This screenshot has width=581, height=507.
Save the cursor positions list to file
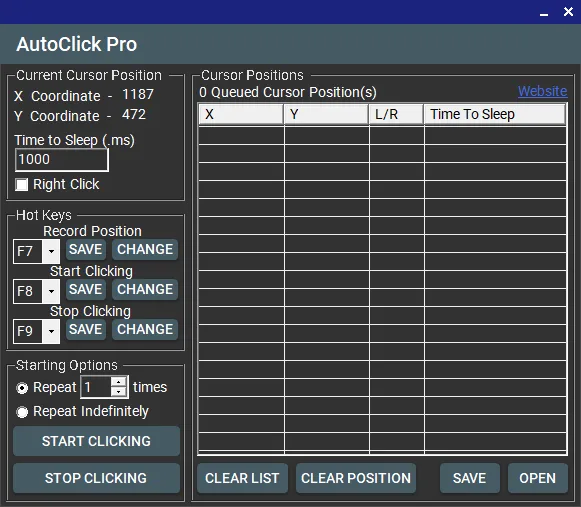point(469,478)
